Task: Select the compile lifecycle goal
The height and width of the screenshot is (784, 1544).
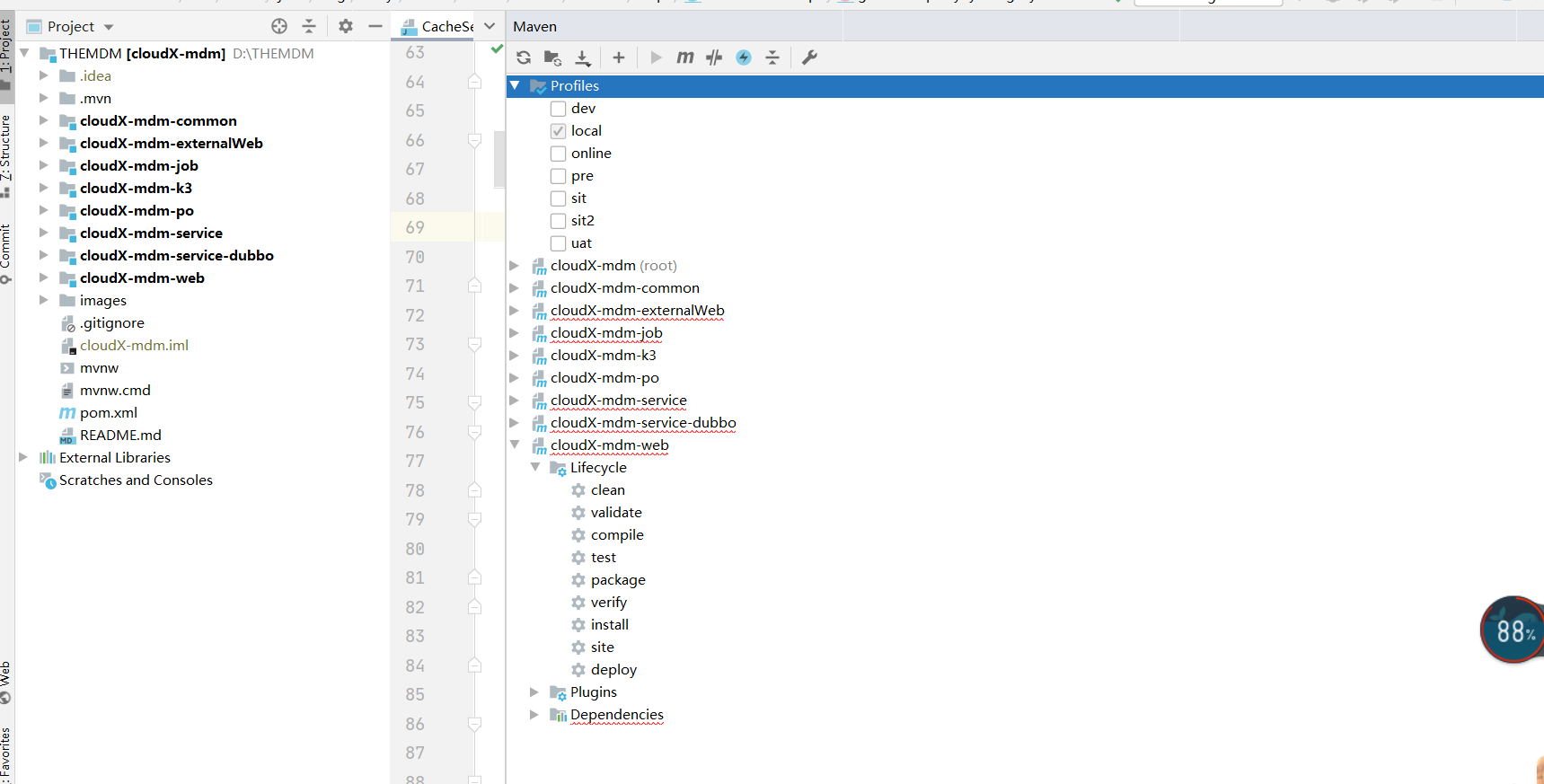Action: pos(617,535)
